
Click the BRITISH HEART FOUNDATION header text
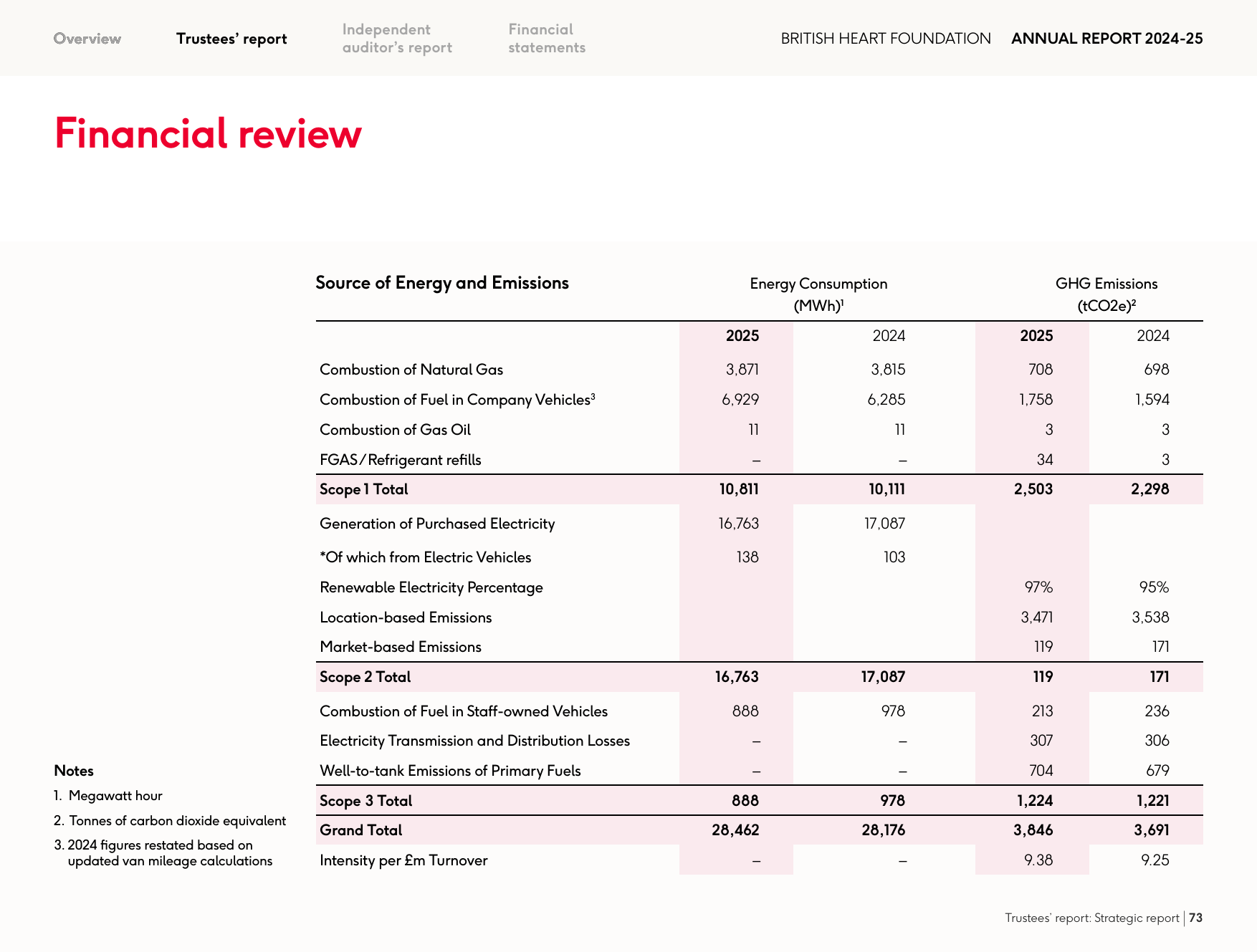click(x=886, y=39)
